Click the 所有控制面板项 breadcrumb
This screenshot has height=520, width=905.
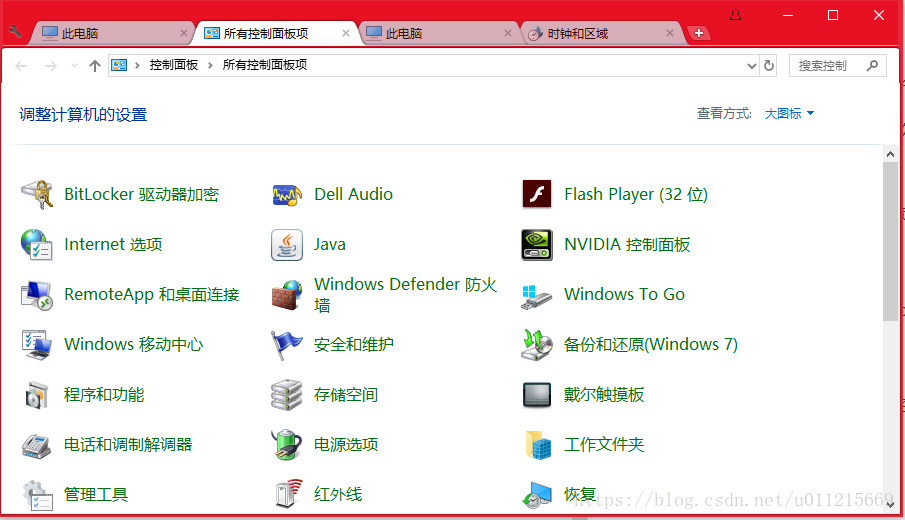click(x=265, y=65)
